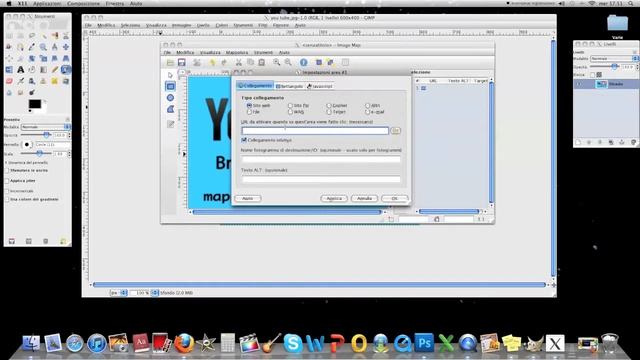Click the OK button in area settings
640x360 pixels.
click(x=394, y=198)
